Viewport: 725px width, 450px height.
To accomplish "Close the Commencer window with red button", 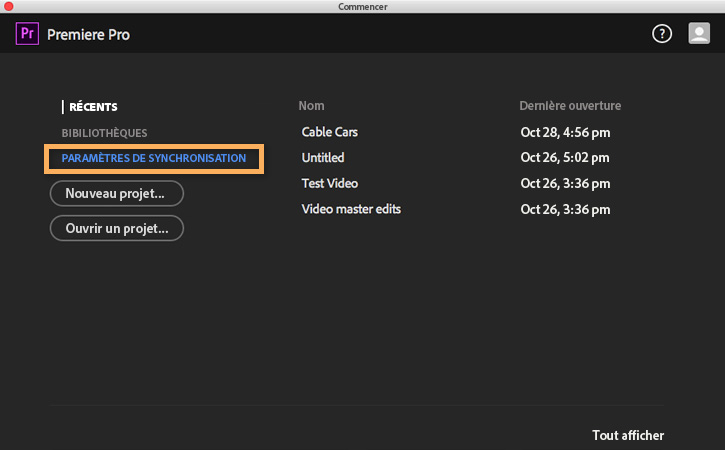I will pos(9,7).
